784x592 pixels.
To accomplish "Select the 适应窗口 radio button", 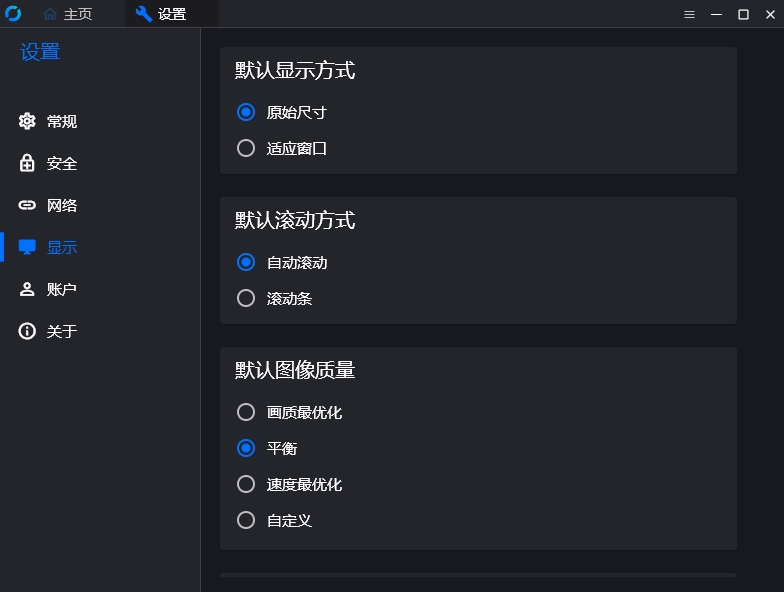I will [x=246, y=148].
